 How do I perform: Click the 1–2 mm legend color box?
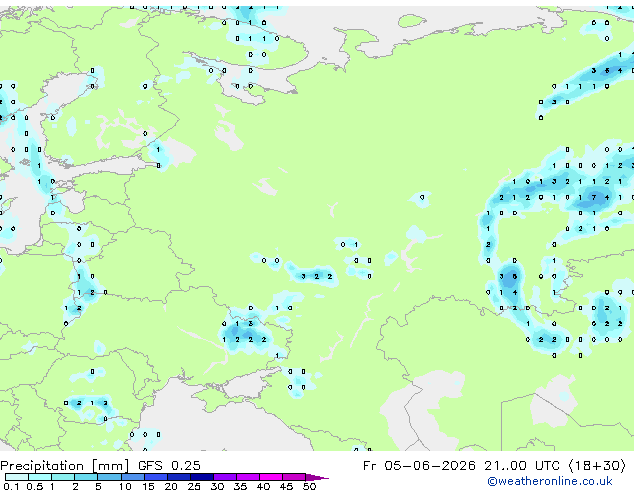pyautogui.click(x=63, y=477)
